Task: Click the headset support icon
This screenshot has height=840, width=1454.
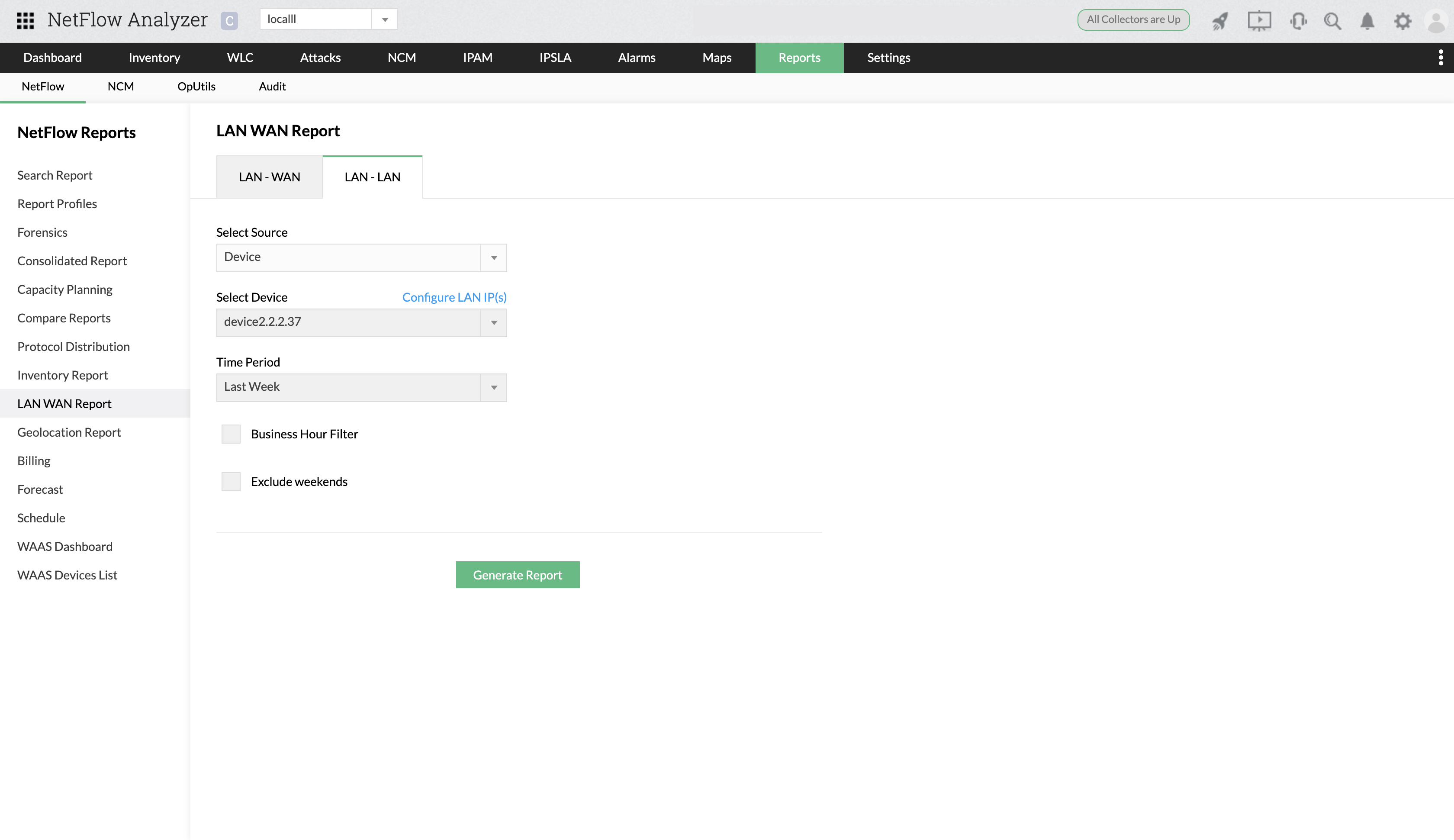Action: point(1298,21)
